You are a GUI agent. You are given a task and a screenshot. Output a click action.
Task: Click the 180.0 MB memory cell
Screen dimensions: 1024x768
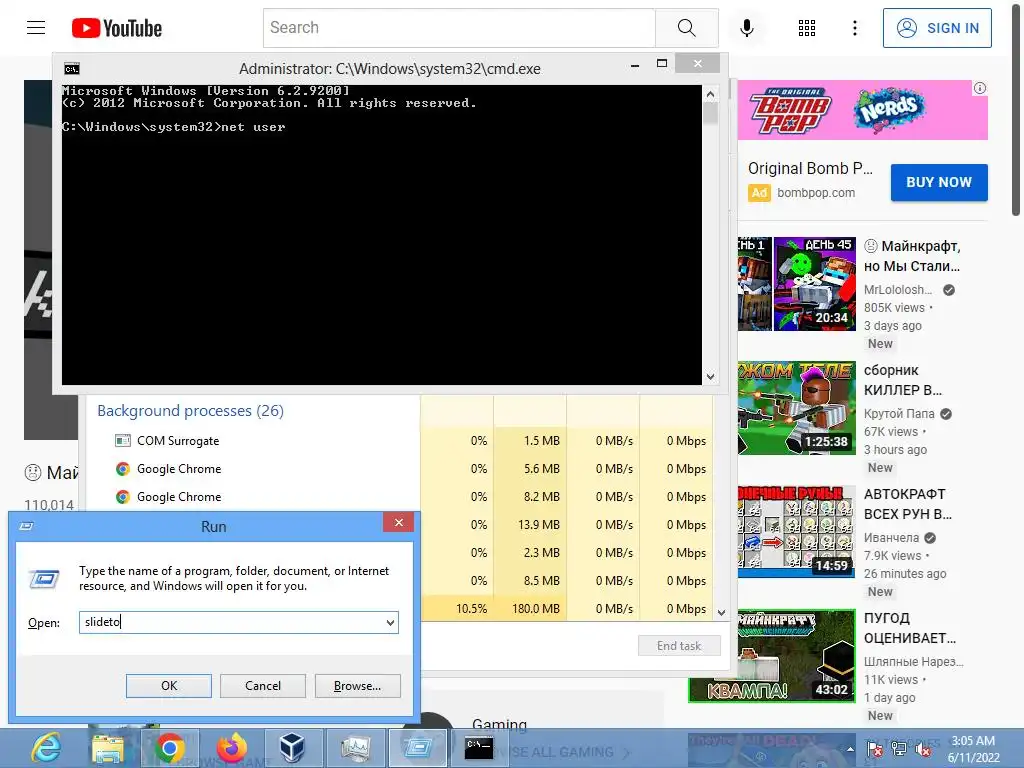[530, 609]
